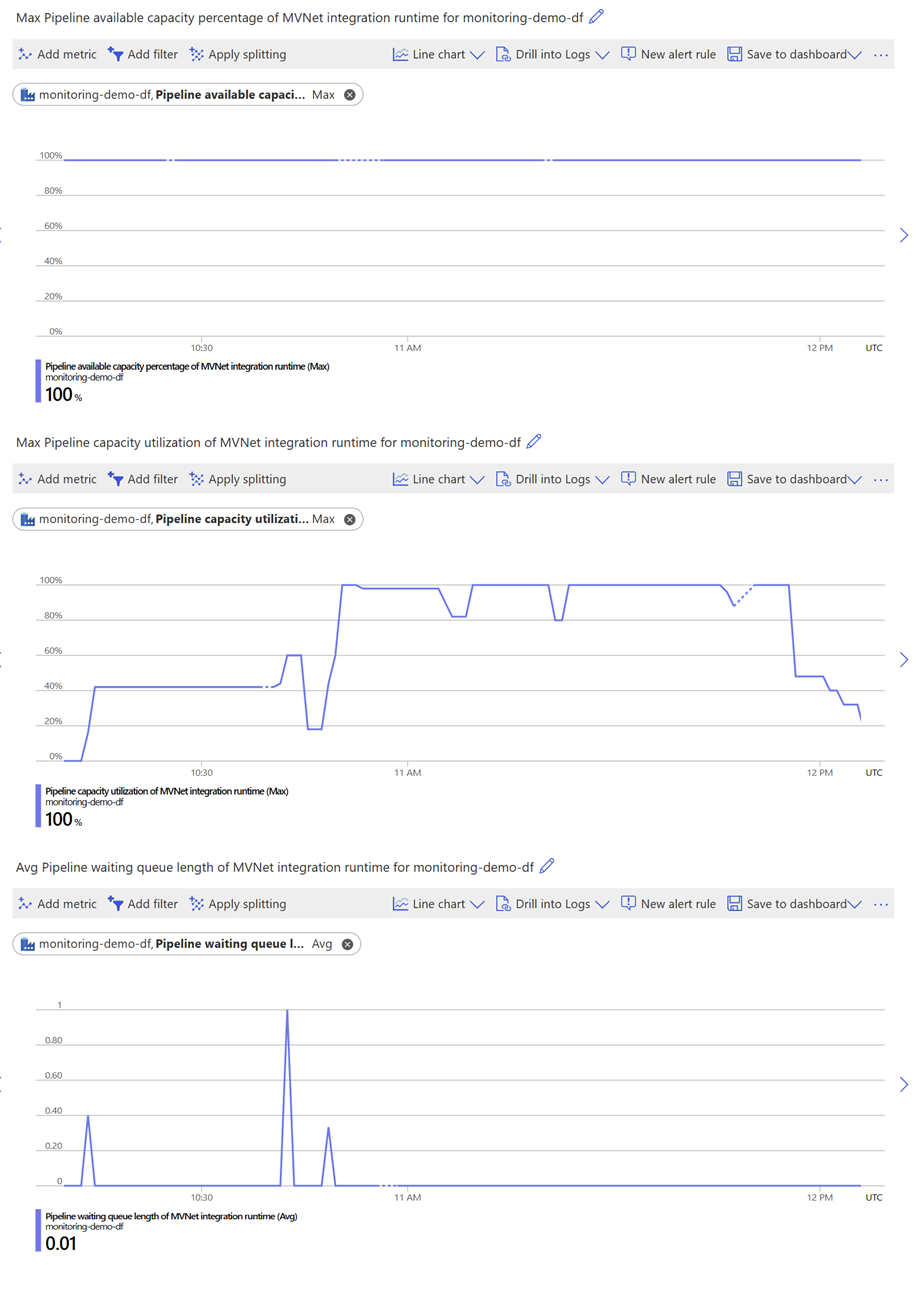Click the Drill into Logs icon on the first chart
This screenshot has height=1296, width=921.
[x=504, y=54]
